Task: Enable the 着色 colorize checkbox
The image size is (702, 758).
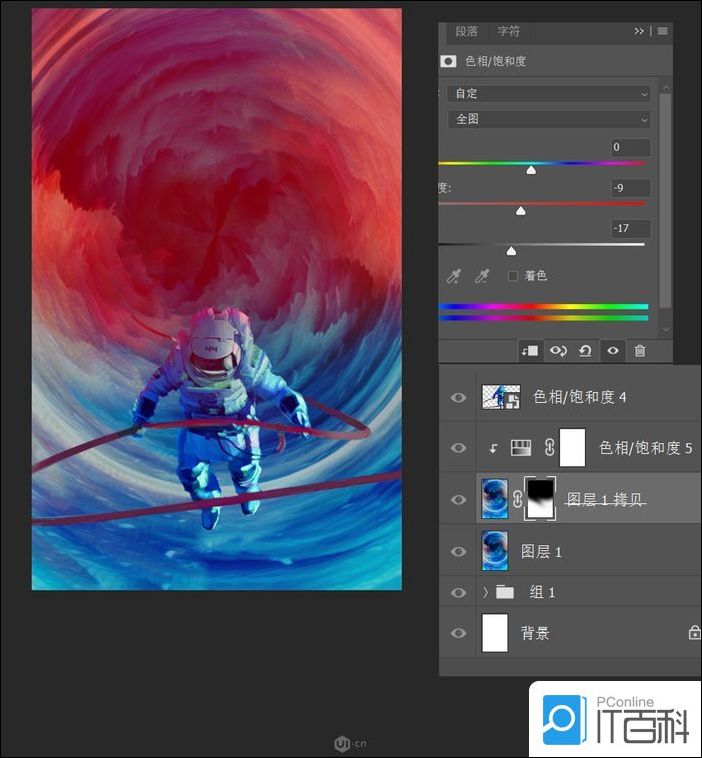Action: pos(513,276)
